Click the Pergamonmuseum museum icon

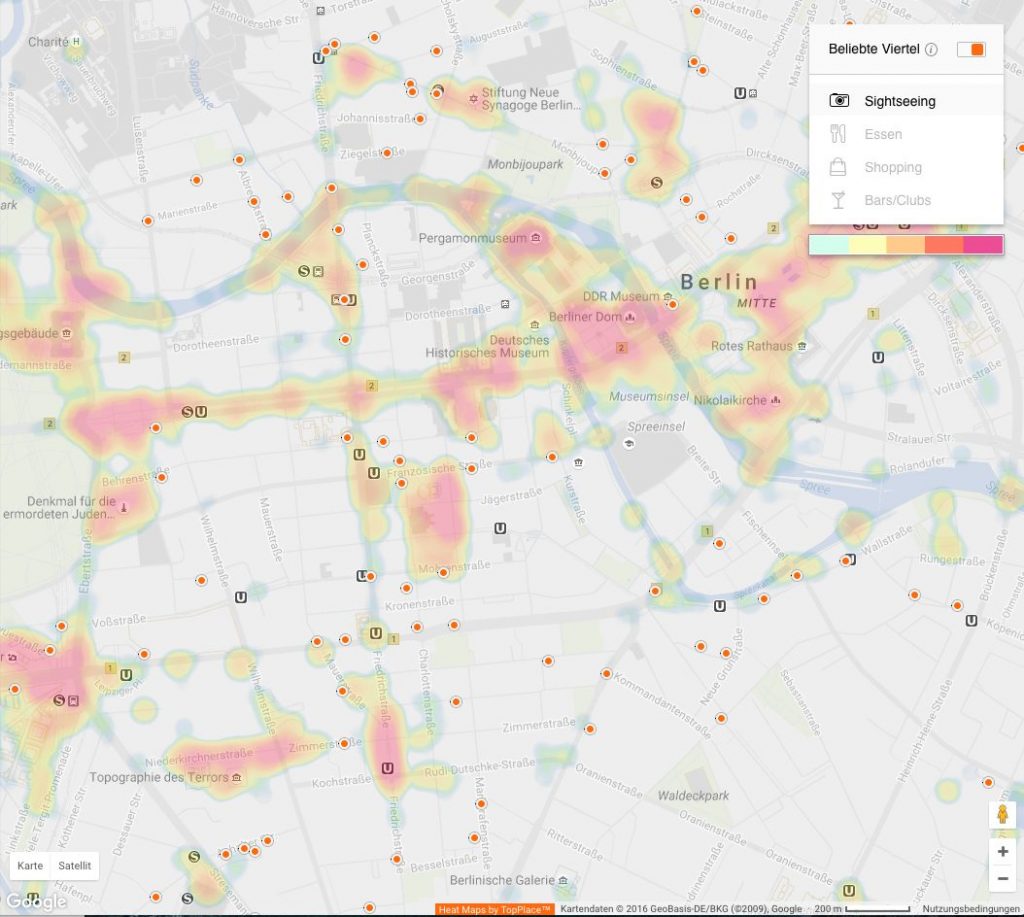coord(536,238)
